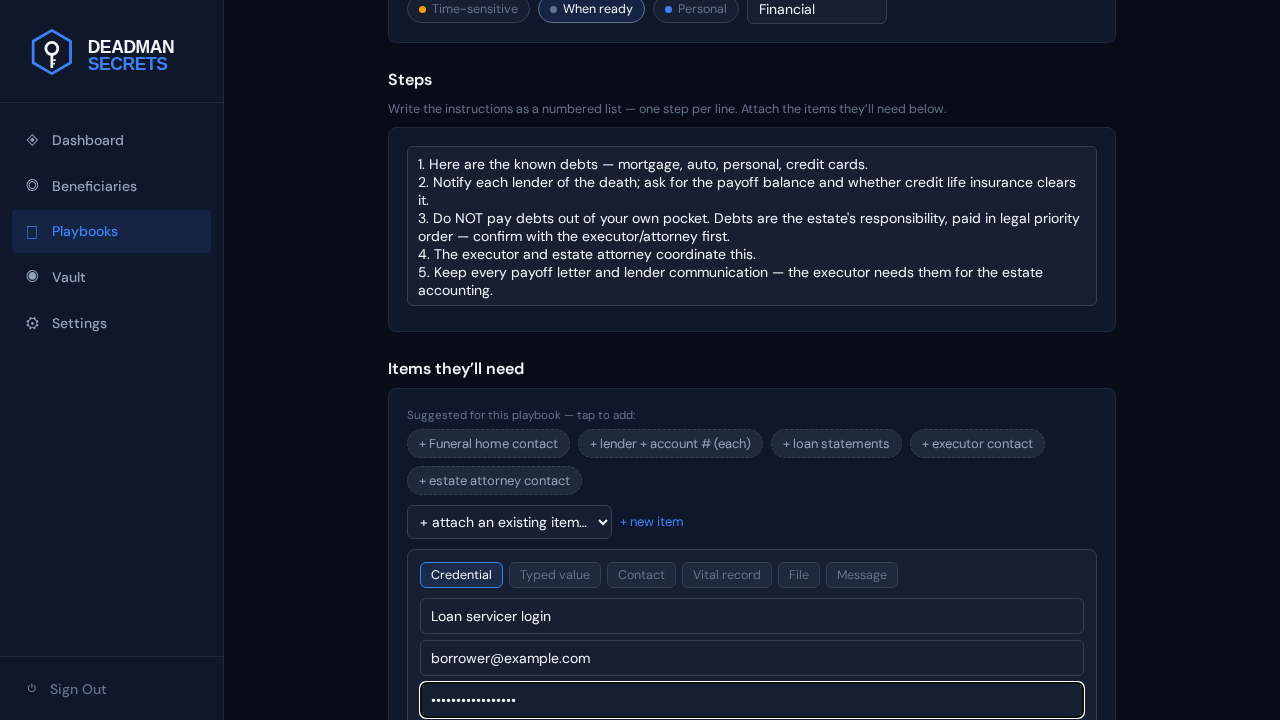The height and width of the screenshot is (720, 1280).
Task: Select Vital record item type
Action: (727, 575)
